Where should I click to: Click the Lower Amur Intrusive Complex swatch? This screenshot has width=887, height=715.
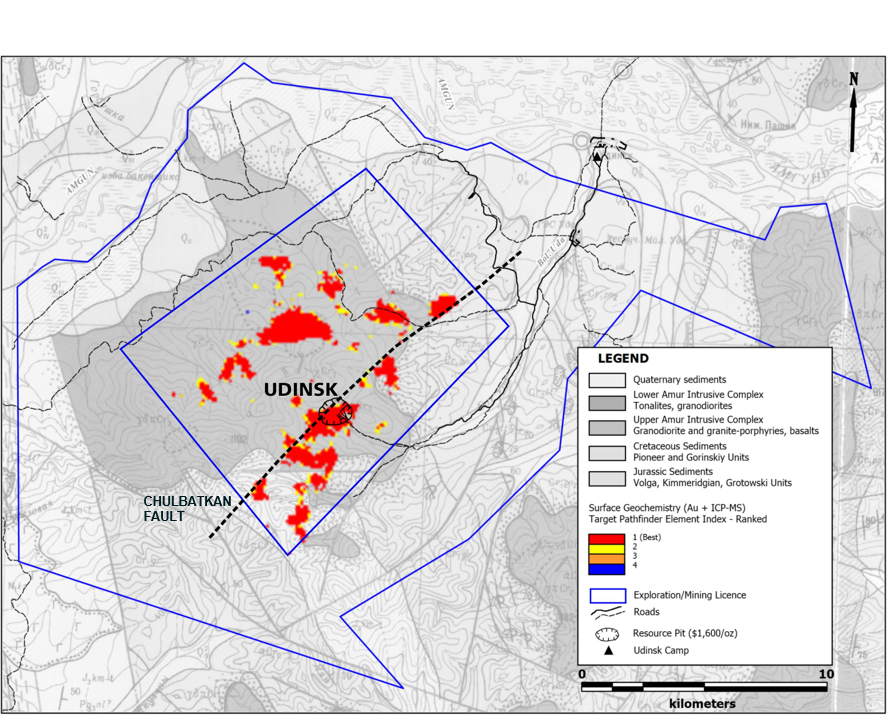(x=607, y=403)
